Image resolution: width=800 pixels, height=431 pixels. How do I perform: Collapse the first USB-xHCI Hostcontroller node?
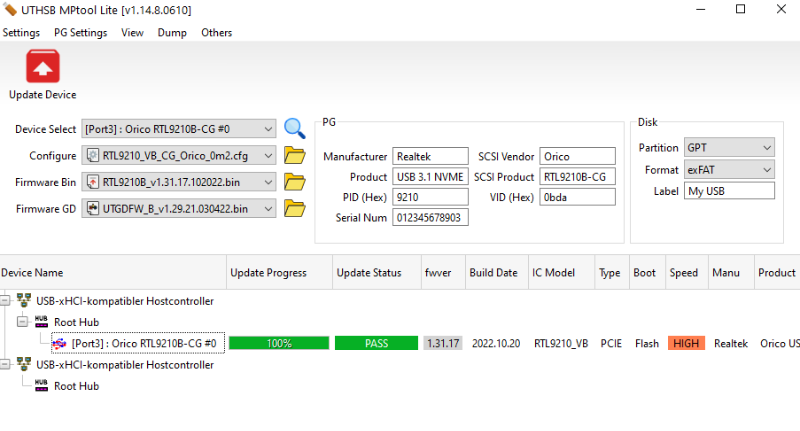(x=6, y=301)
